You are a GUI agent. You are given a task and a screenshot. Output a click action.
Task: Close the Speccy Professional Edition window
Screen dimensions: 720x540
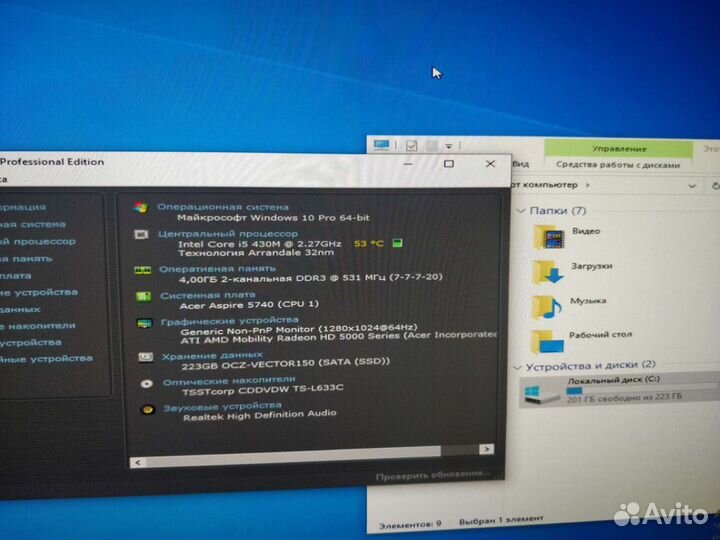pyautogui.click(x=490, y=163)
